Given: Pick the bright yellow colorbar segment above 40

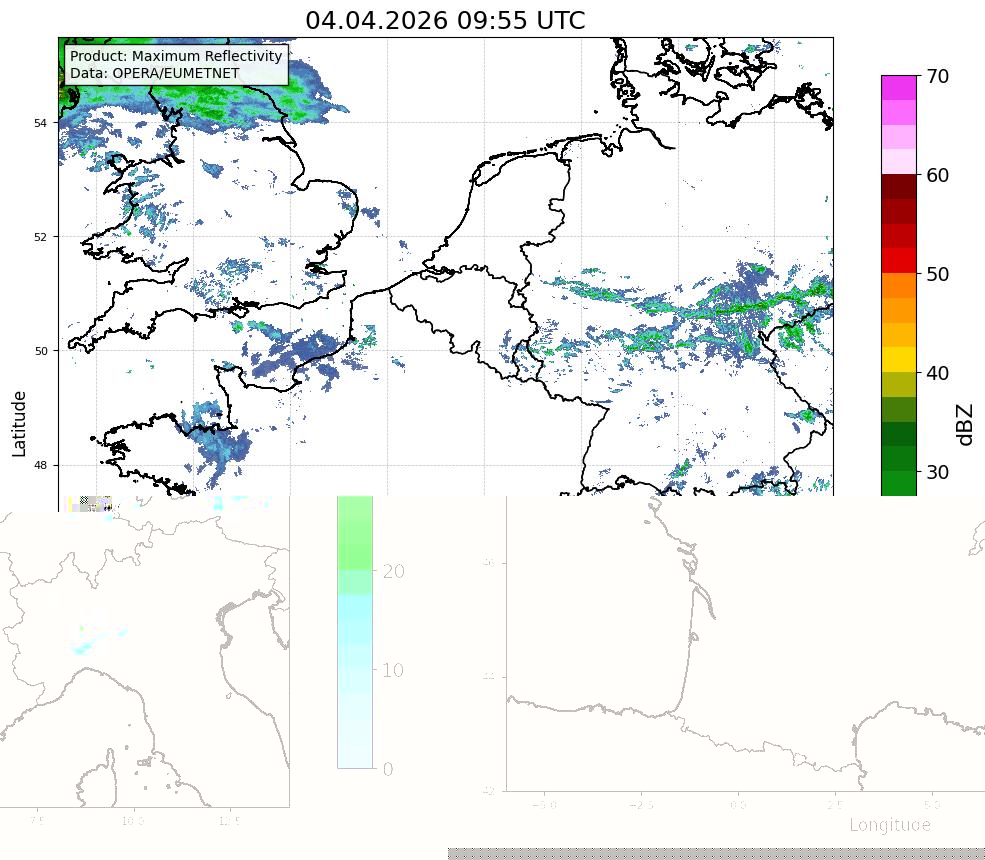Looking at the screenshot, I should [899, 360].
